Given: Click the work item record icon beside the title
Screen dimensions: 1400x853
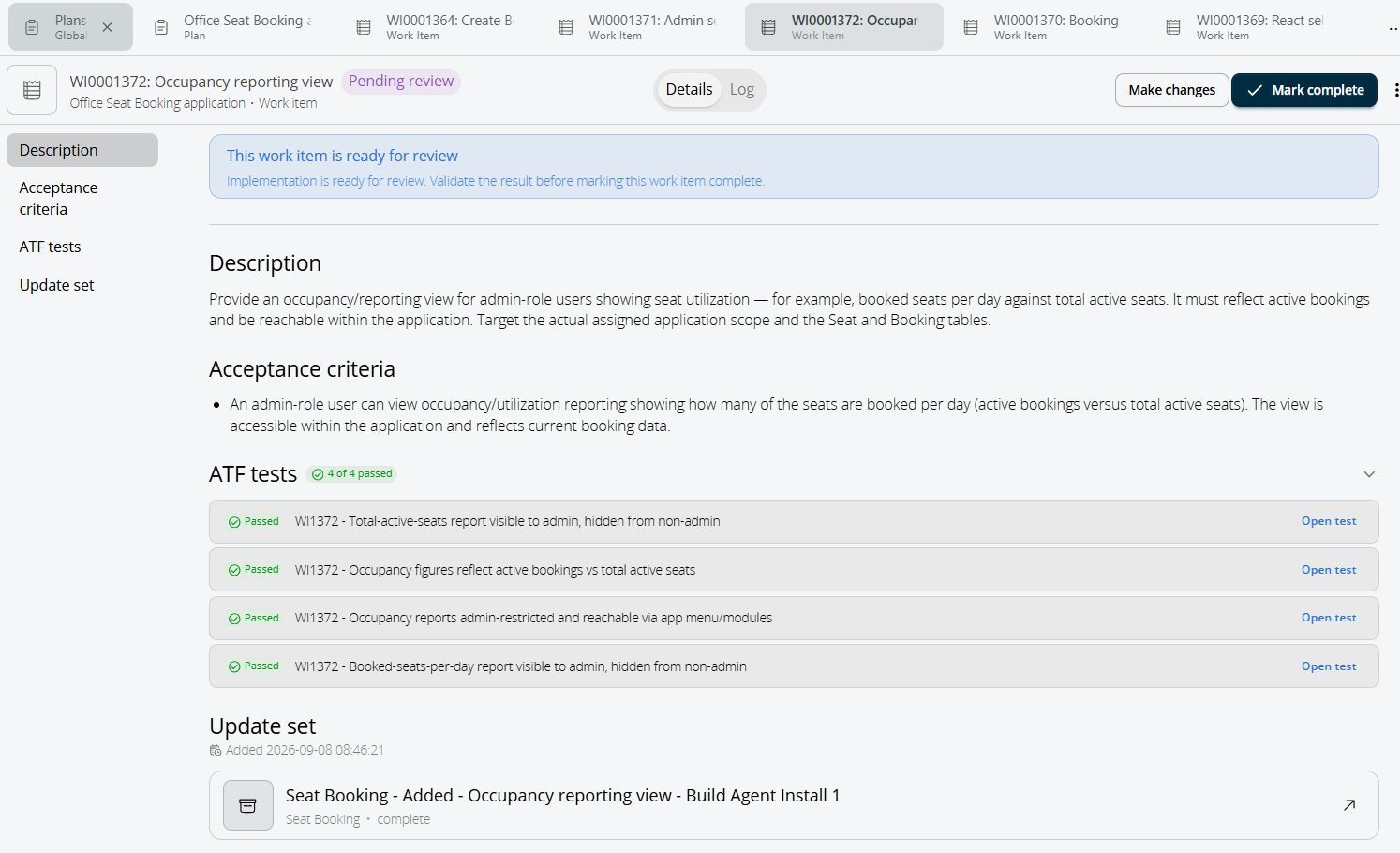Looking at the screenshot, I should [x=32, y=90].
